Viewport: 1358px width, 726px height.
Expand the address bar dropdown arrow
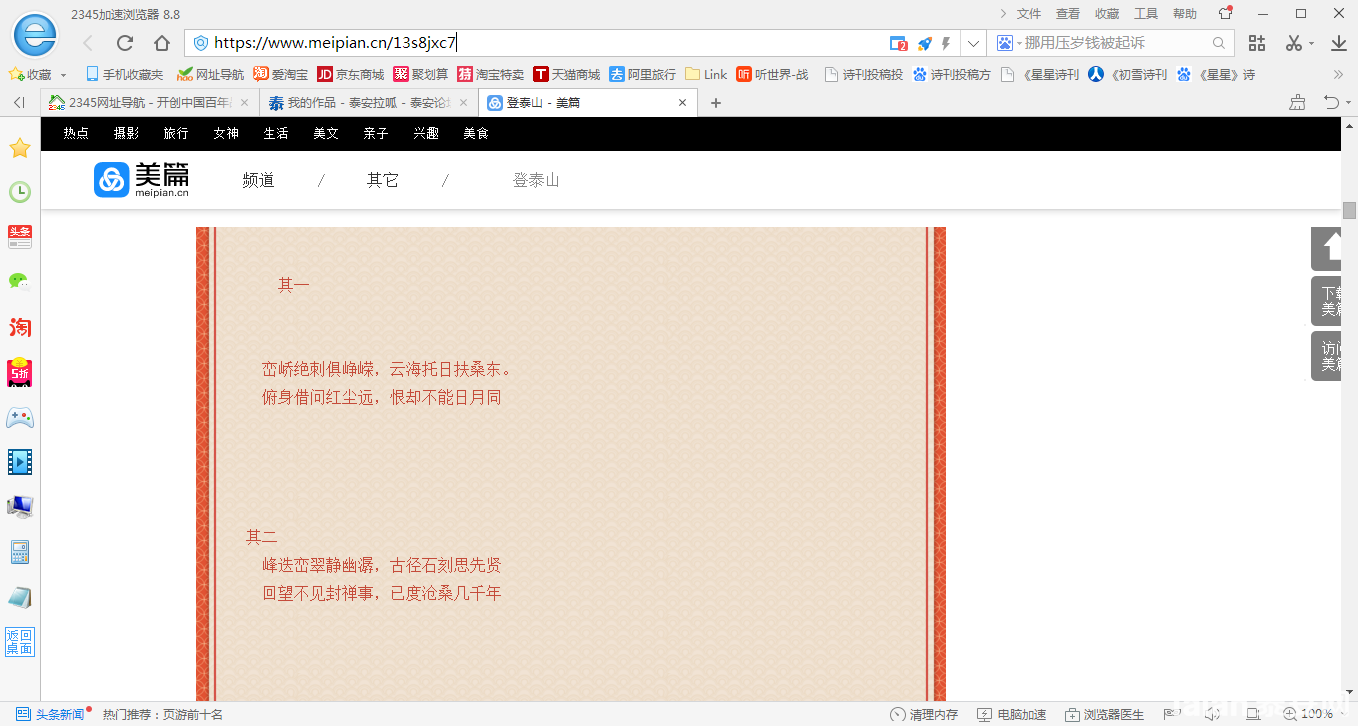974,43
